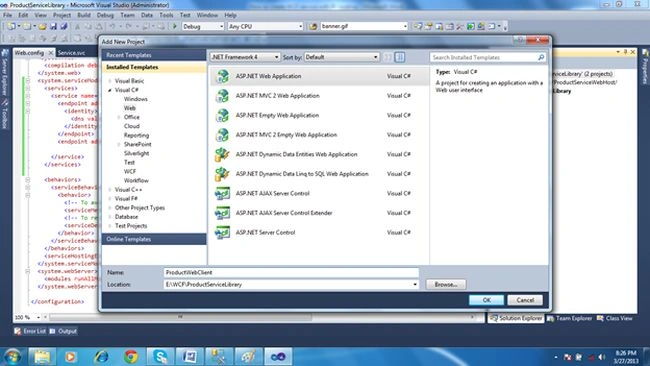This screenshot has height=366, width=650.
Task: Click the Open File folder toolbar icon
Action: pyautogui.click(x=42, y=26)
